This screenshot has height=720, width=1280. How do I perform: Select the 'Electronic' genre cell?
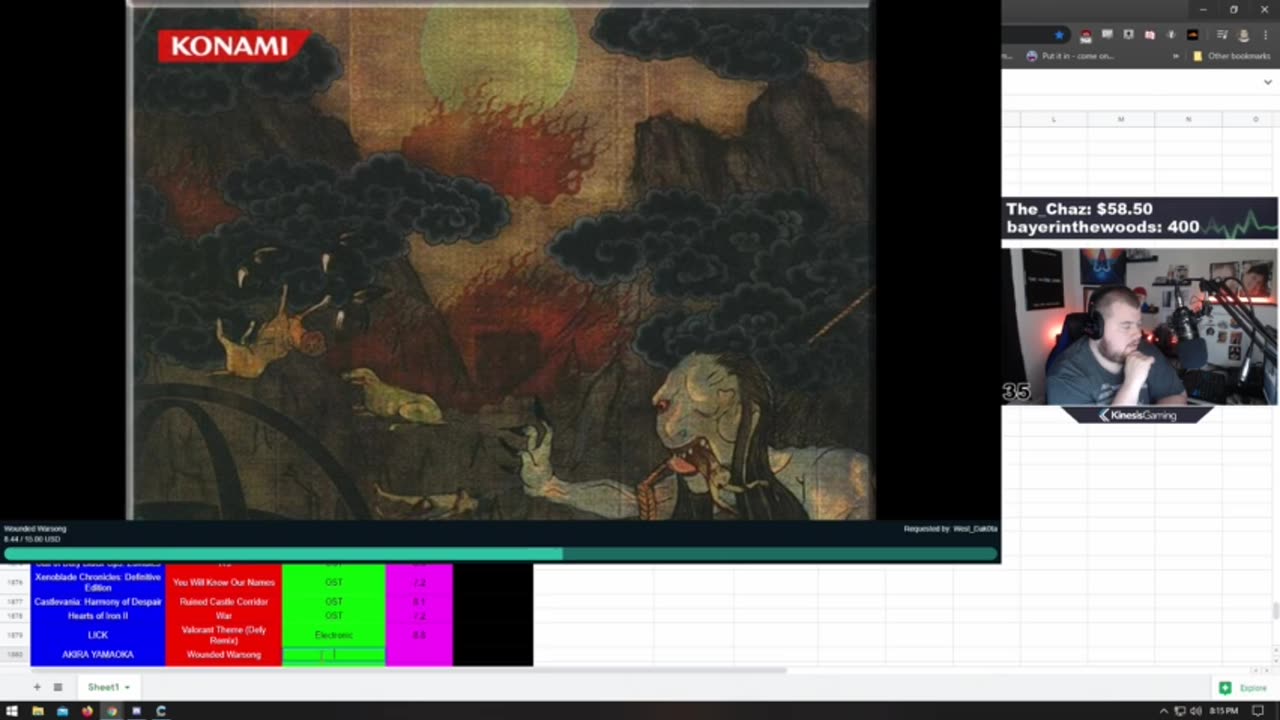pos(334,635)
